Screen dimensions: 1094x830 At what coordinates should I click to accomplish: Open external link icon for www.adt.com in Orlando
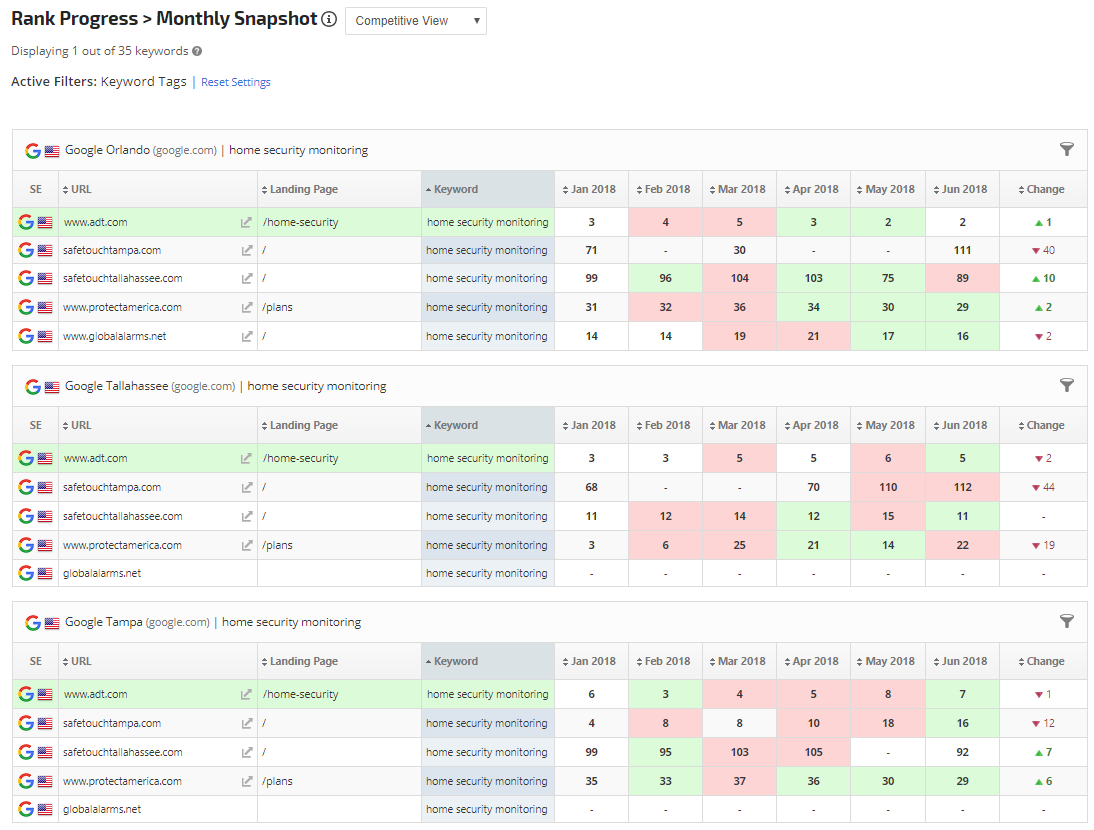247,223
